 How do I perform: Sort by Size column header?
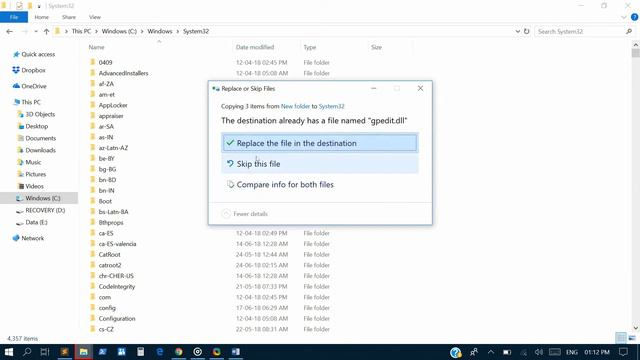tap(376, 47)
